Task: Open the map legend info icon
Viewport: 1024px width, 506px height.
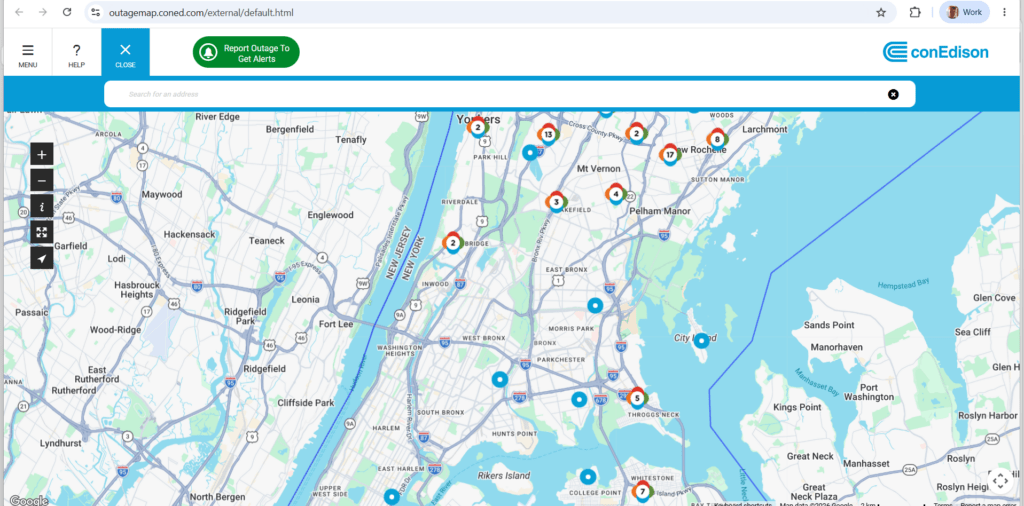Action: coord(42,206)
